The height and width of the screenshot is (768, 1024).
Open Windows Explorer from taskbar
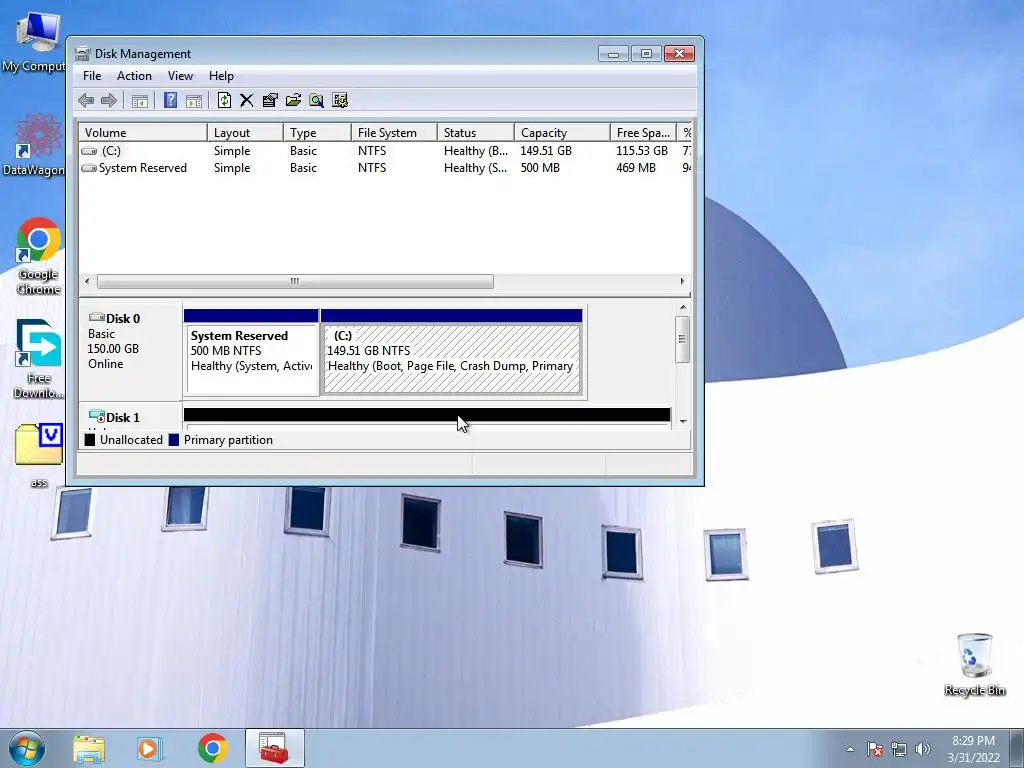[x=89, y=748]
